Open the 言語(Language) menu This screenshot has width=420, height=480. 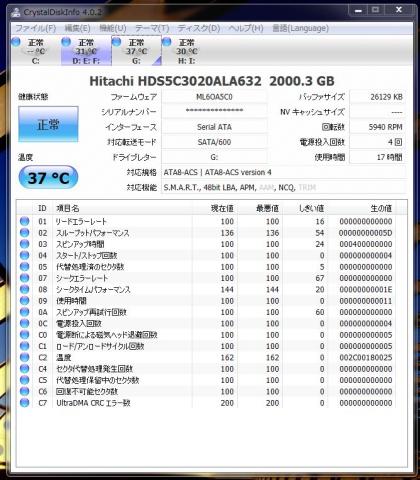(x=300, y=29)
